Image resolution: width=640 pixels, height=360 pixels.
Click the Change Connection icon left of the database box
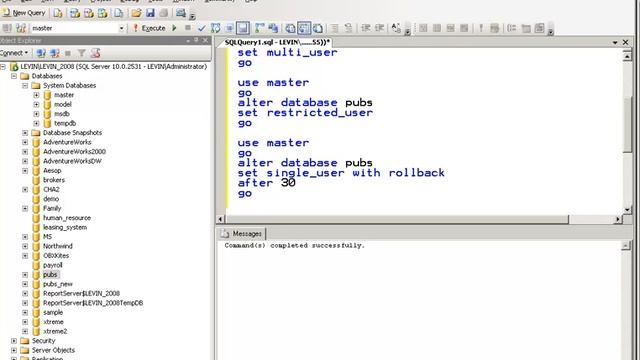click(20, 28)
